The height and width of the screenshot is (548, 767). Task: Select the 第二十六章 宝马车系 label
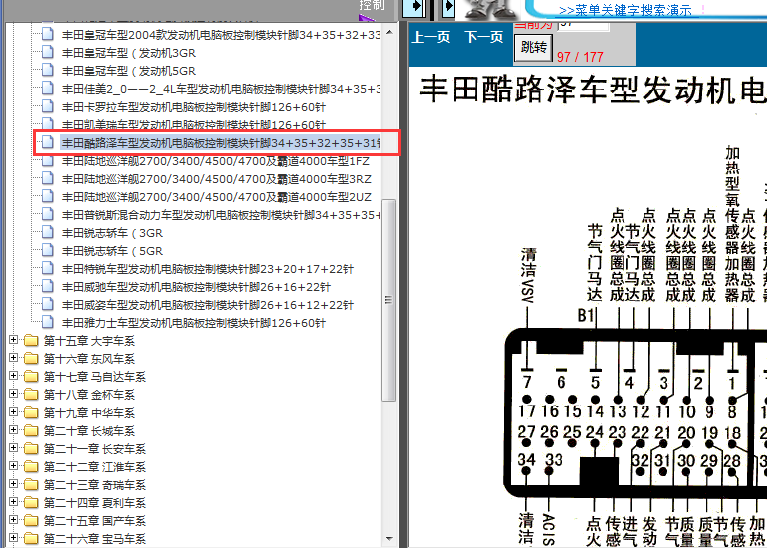coord(95,538)
